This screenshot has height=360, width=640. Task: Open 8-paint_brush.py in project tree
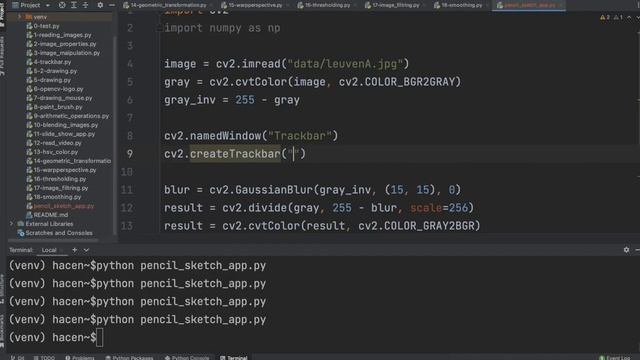(x=54, y=107)
